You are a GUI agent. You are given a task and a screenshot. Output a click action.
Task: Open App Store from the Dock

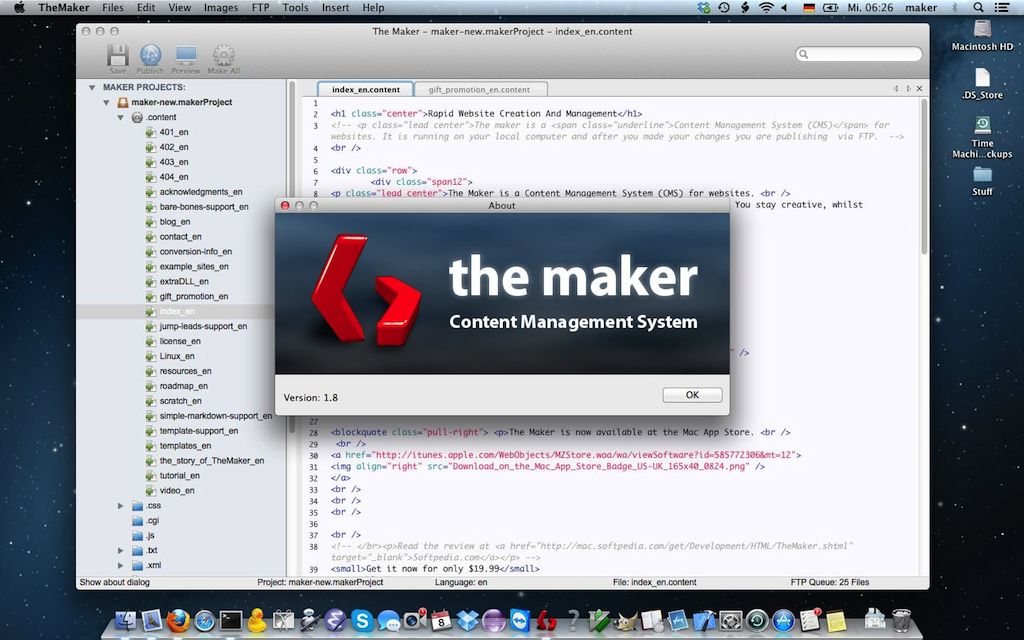(784, 620)
